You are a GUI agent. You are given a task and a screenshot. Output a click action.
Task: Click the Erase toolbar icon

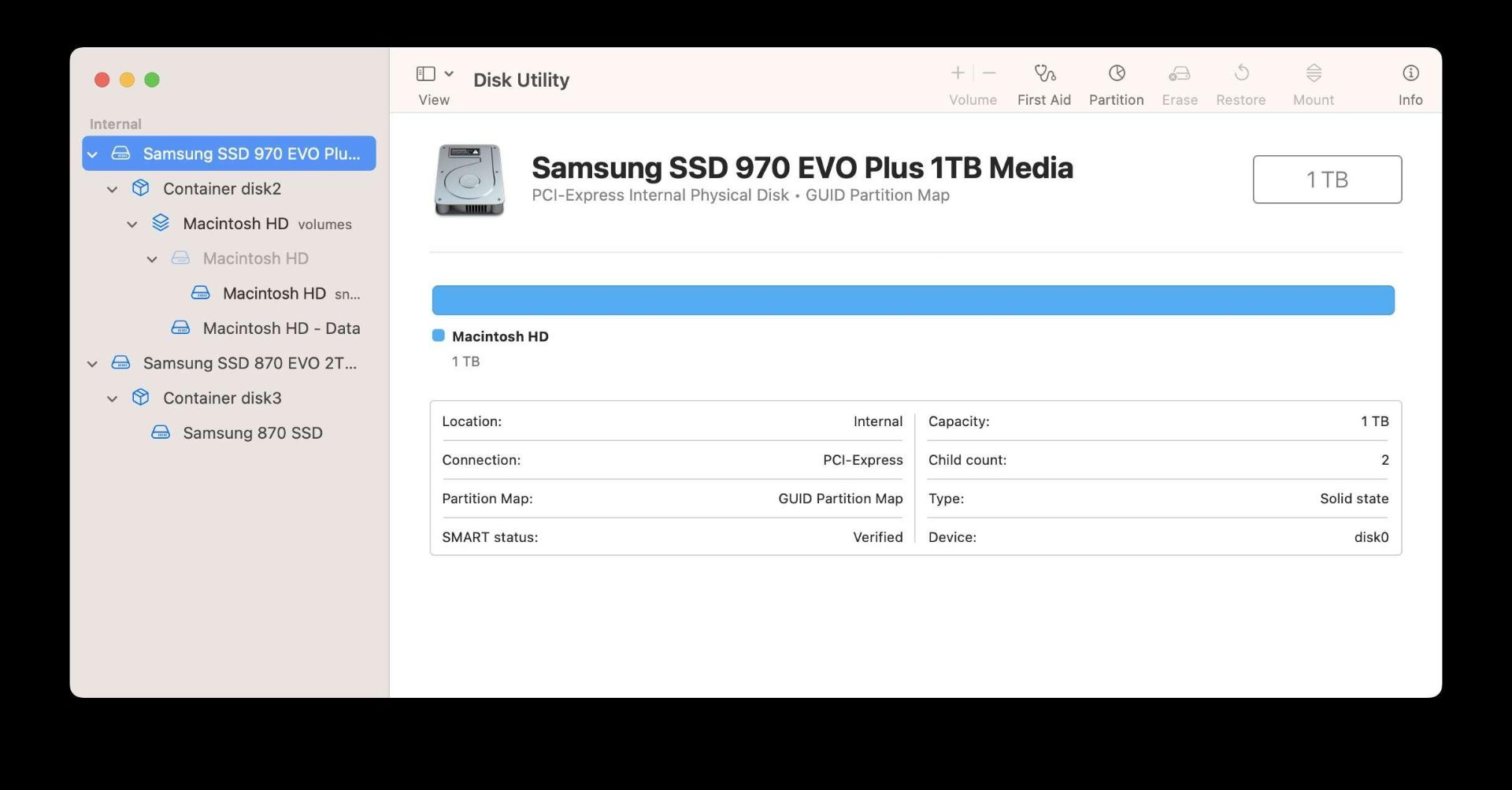click(x=1180, y=73)
